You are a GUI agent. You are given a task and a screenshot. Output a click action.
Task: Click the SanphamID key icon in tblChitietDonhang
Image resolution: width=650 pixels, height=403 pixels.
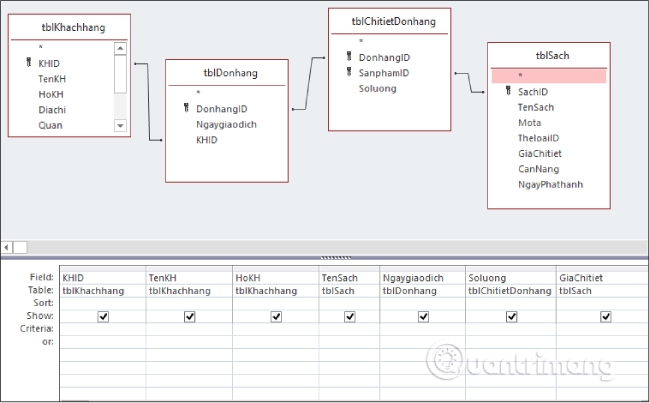pyautogui.click(x=349, y=72)
